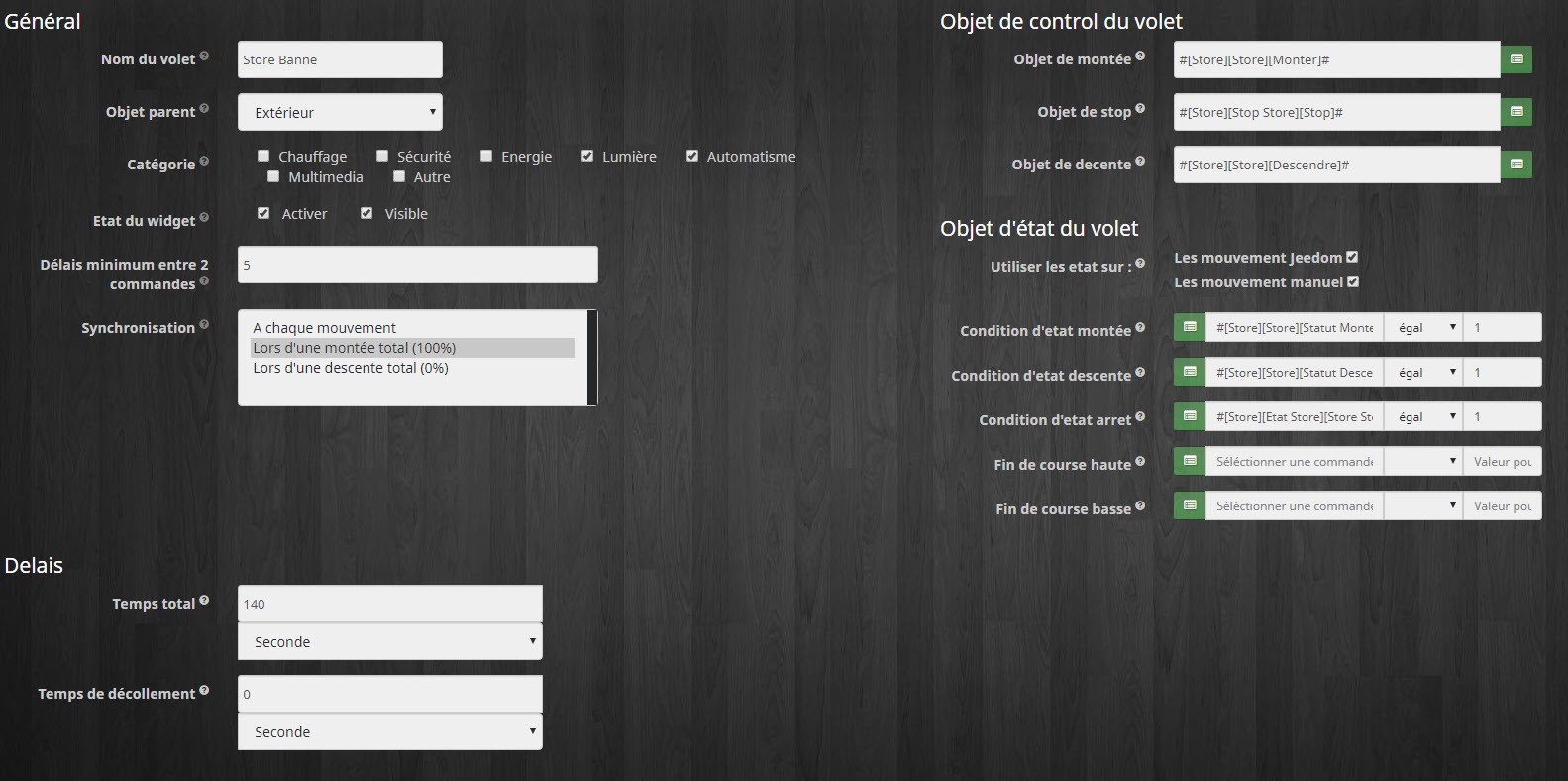The image size is (1568, 781).
Task: Open Temps total unit Seconde dropdown
Action: (390, 641)
